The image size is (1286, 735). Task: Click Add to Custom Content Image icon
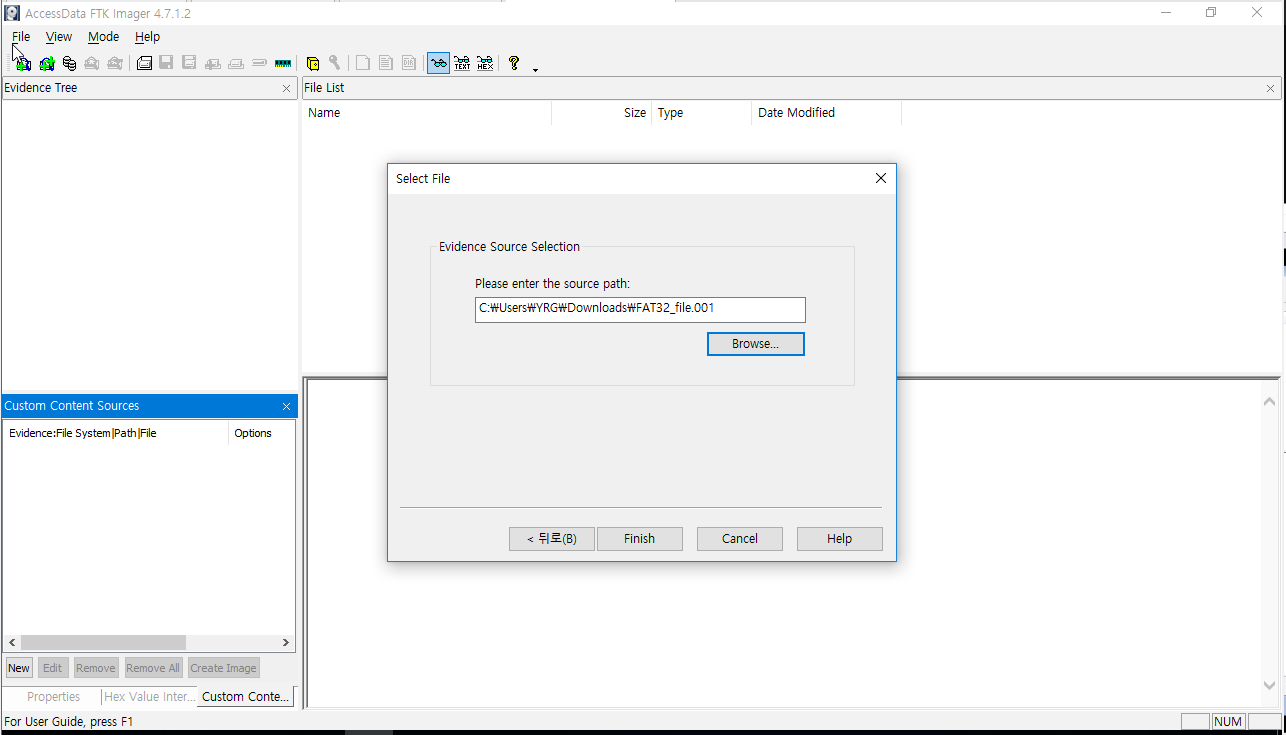coord(213,63)
